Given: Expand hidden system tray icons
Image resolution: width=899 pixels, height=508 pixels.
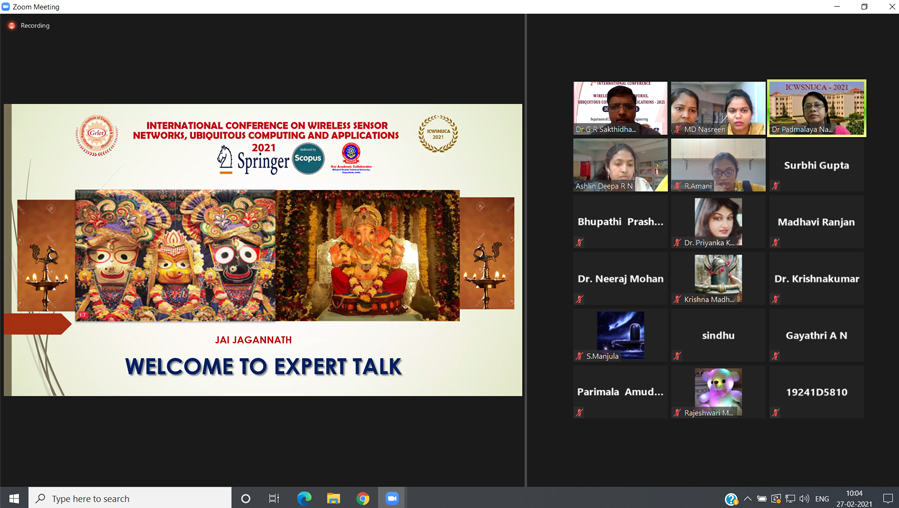Looking at the screenshot, I should click(x=747, y=498).
